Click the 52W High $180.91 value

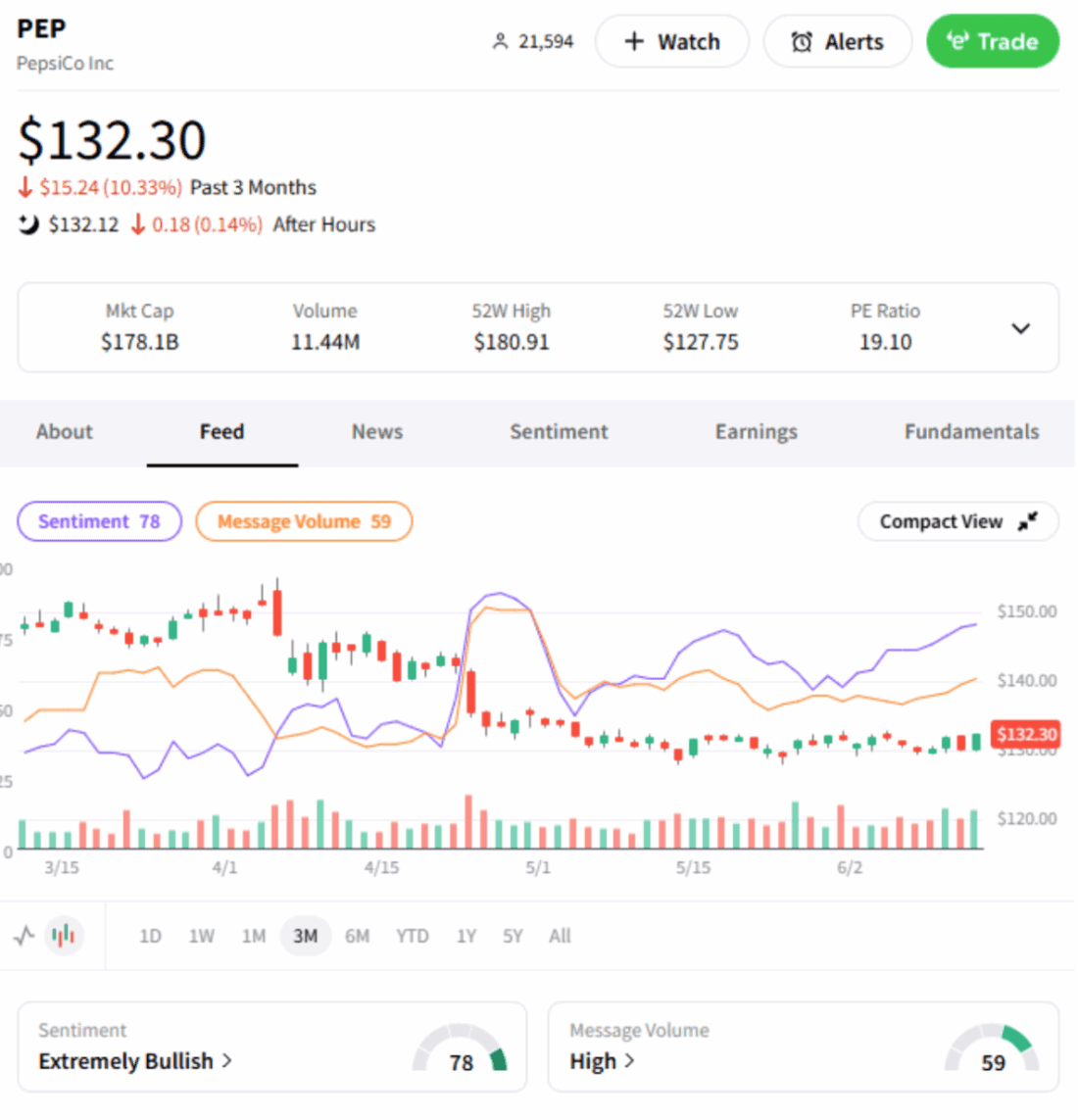point(512,342)
